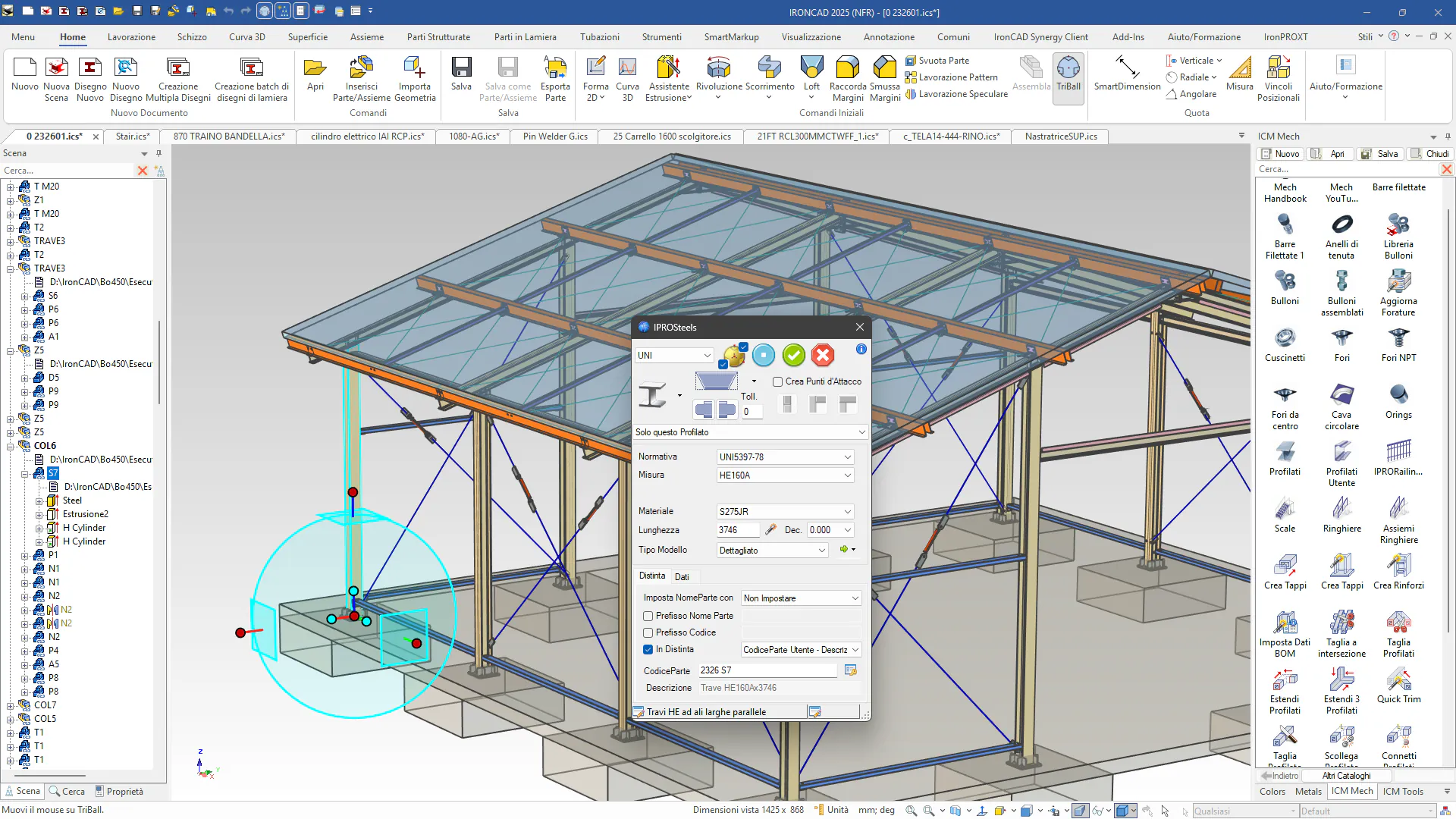Collapse the COL6 tree node
This screenshot has width=1456, height=819.
[11, 446]
